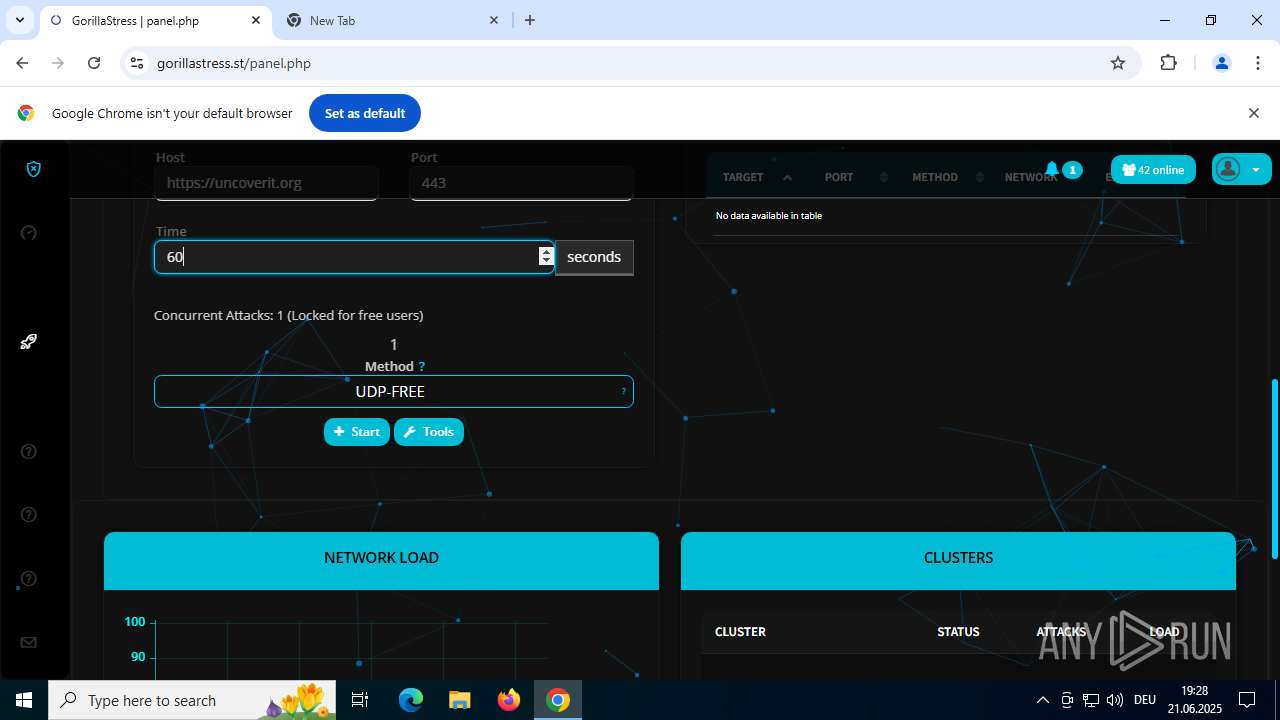Open the taskbar clock showing 19:28

click(1194, 700)
